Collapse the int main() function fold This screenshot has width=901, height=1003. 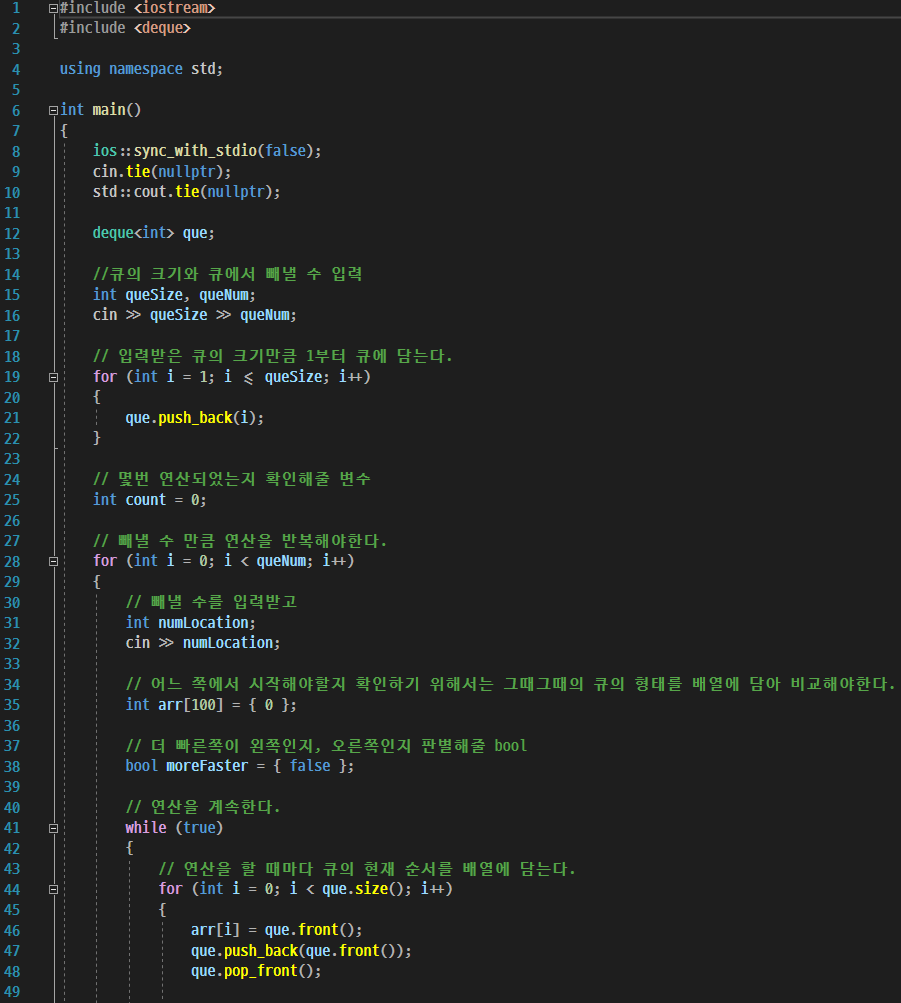point(54,111)
